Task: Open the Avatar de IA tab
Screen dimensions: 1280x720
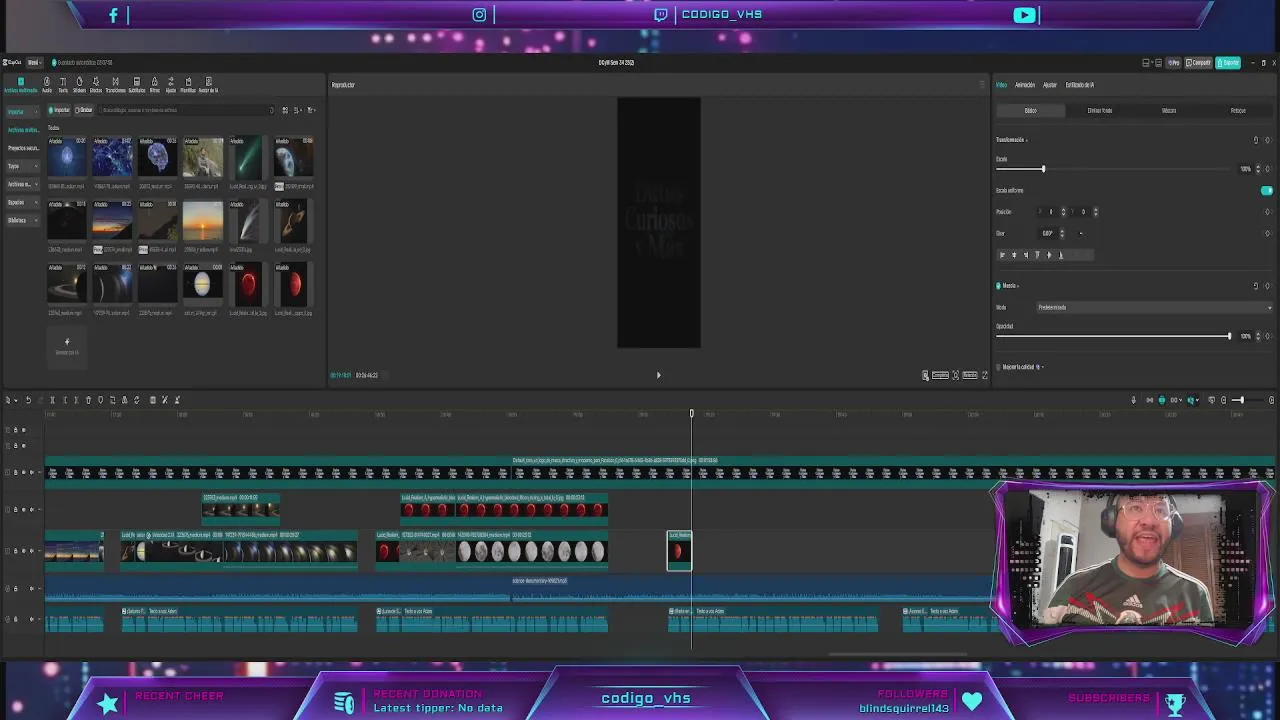Action: [x=208, y=84]
